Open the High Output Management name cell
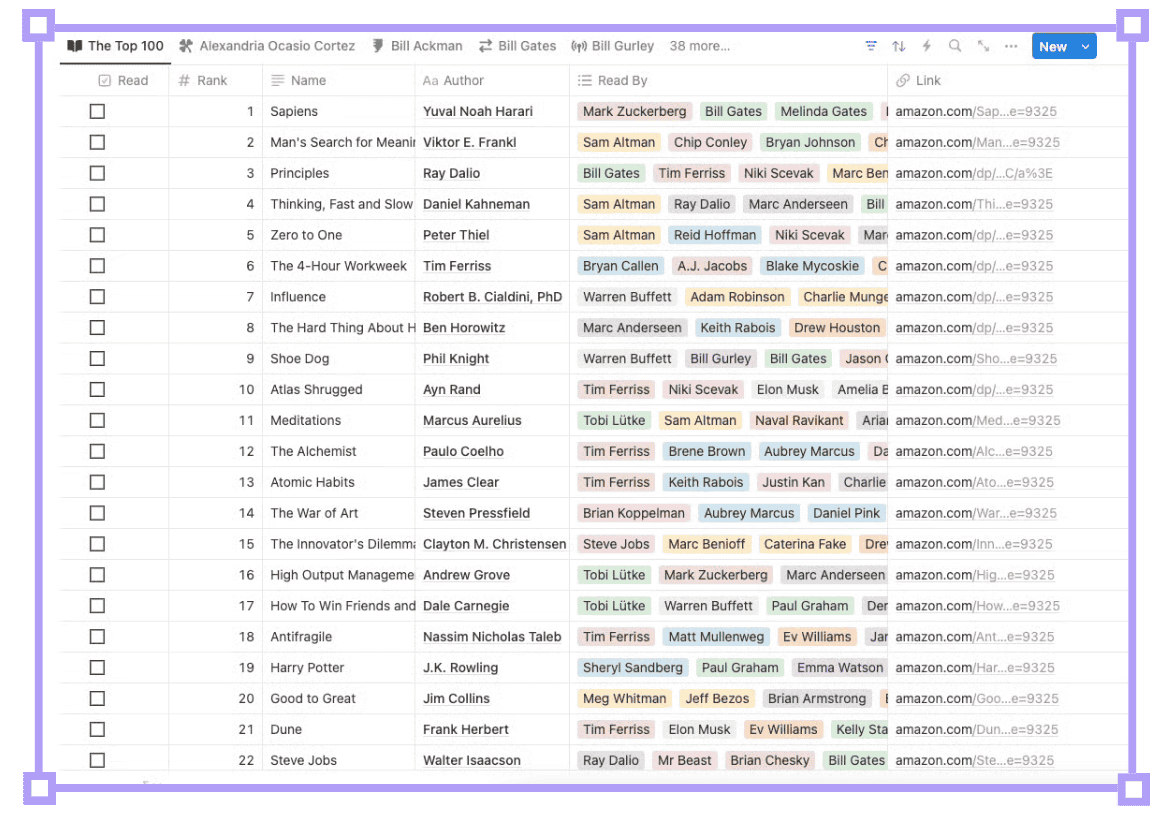The width and height of the screenshot is (1171, 818). (x=339, y=575)
